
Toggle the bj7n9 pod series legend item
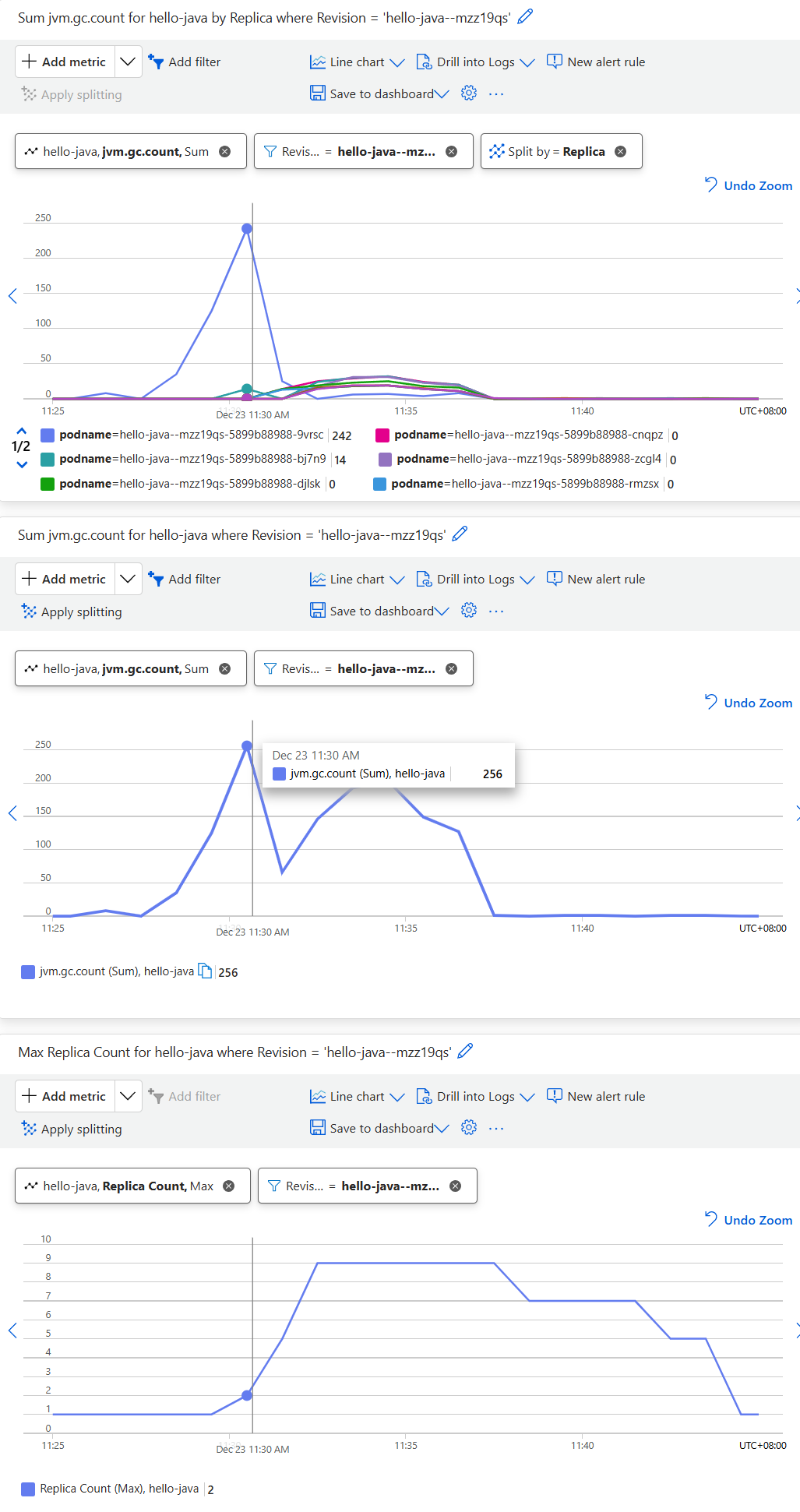point(192,460)
